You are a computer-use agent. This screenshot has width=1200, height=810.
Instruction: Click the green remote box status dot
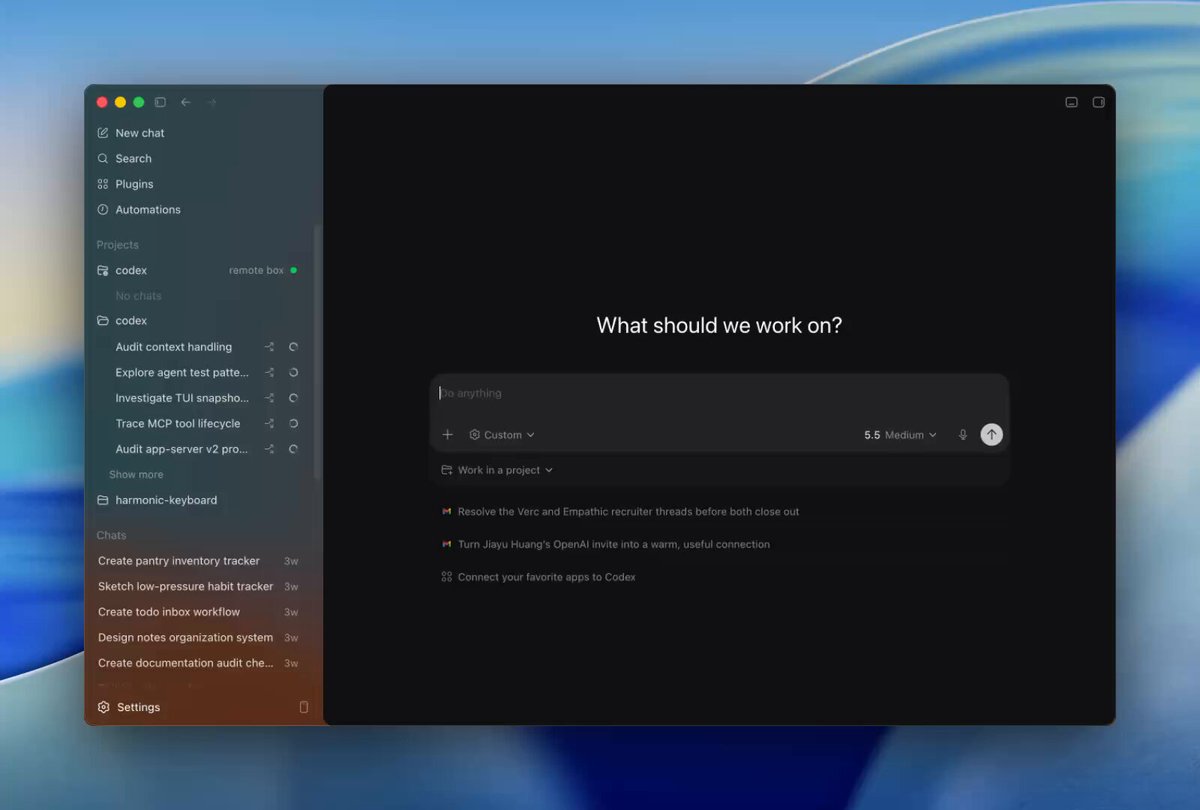coord(293,270)
